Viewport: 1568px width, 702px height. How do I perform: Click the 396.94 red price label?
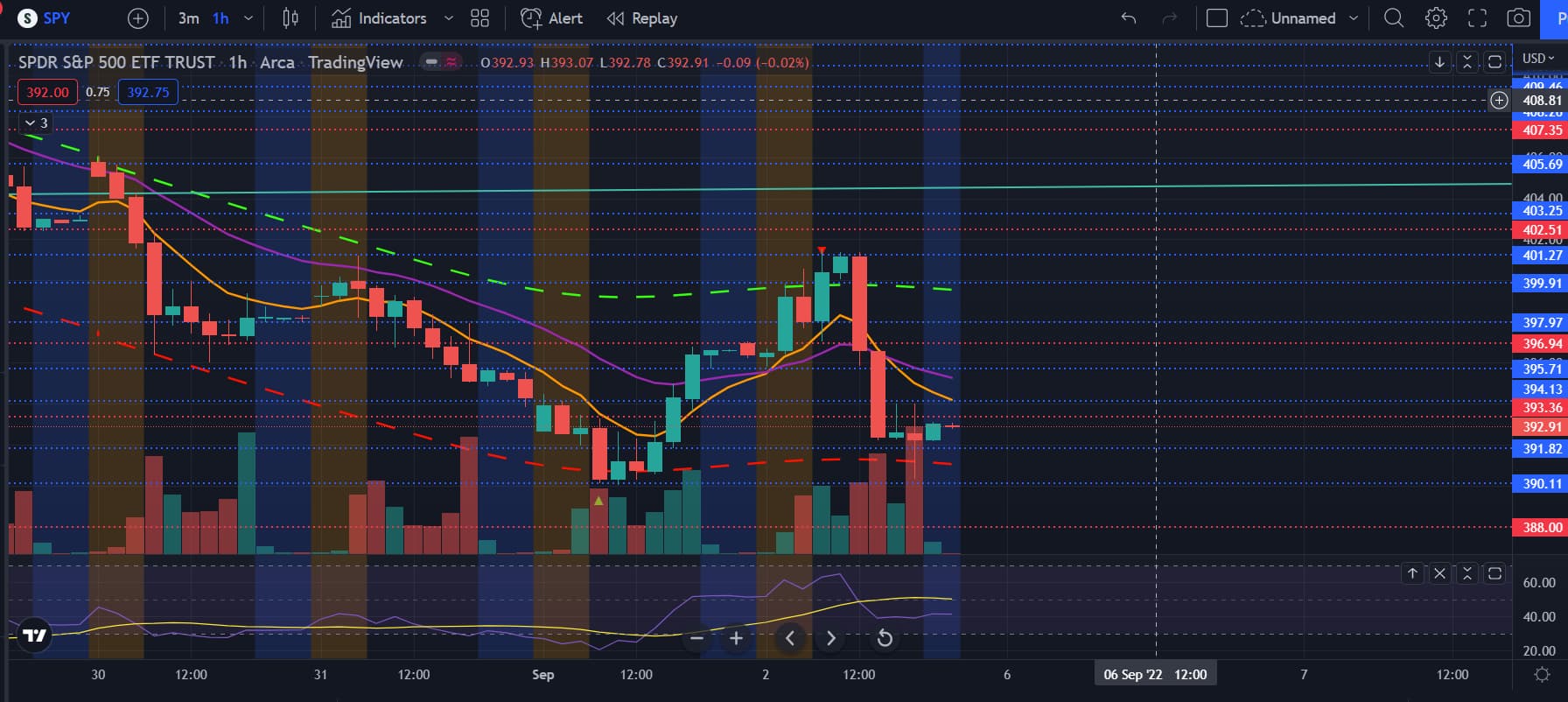[x=1541, y=343]
